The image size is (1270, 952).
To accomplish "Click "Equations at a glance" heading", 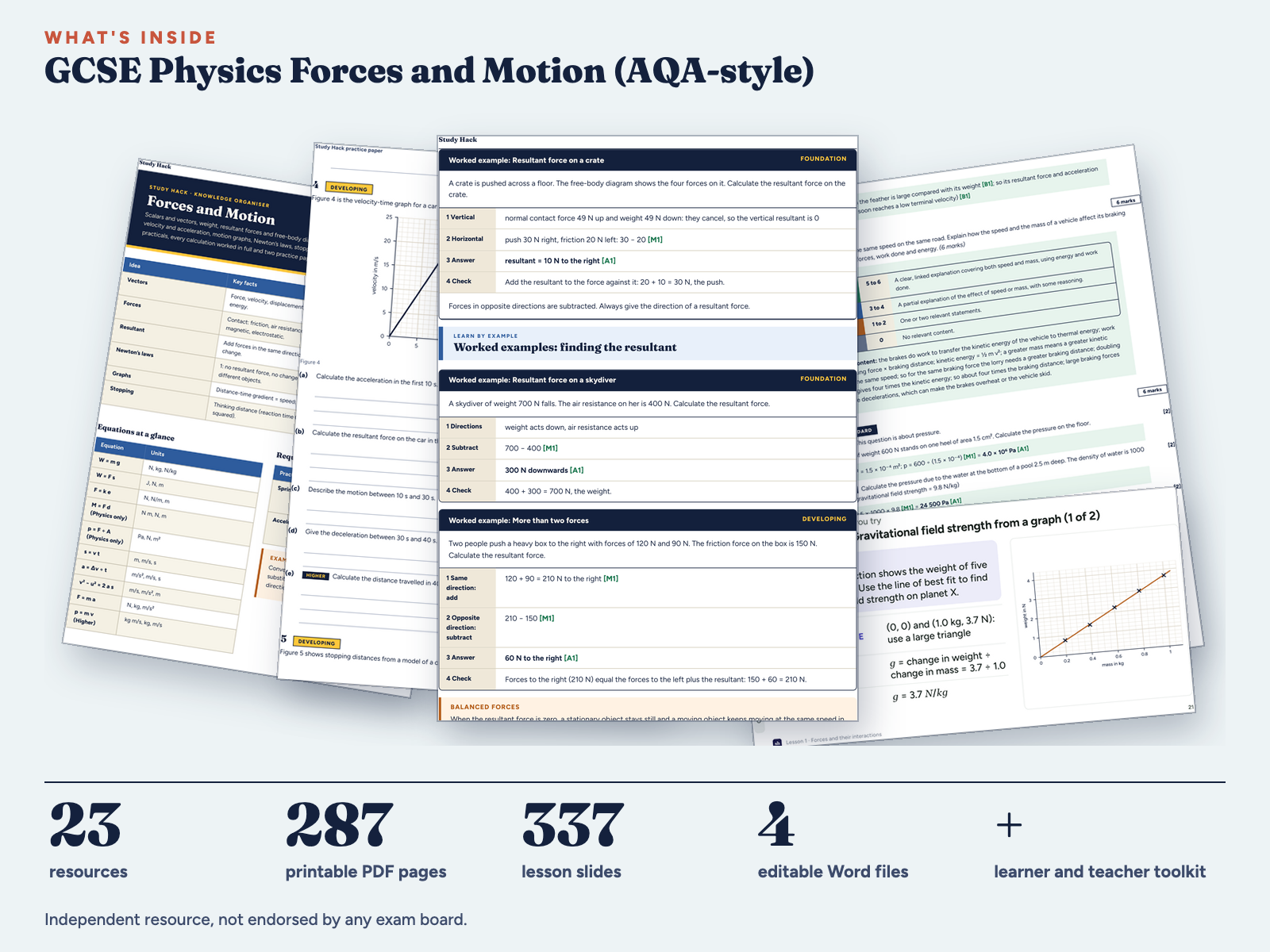I will coord(136,433).
